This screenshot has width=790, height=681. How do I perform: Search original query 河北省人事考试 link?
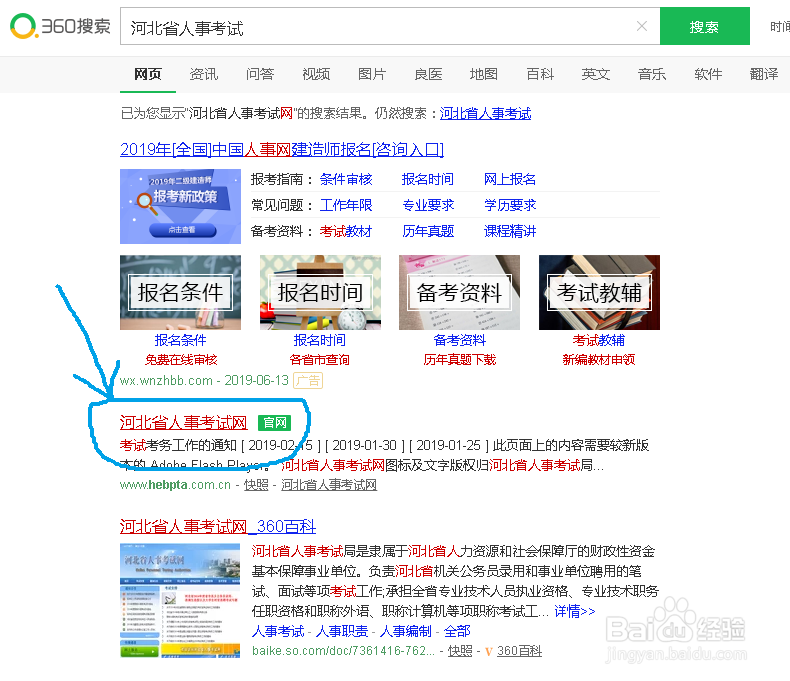tap(485, 113)
